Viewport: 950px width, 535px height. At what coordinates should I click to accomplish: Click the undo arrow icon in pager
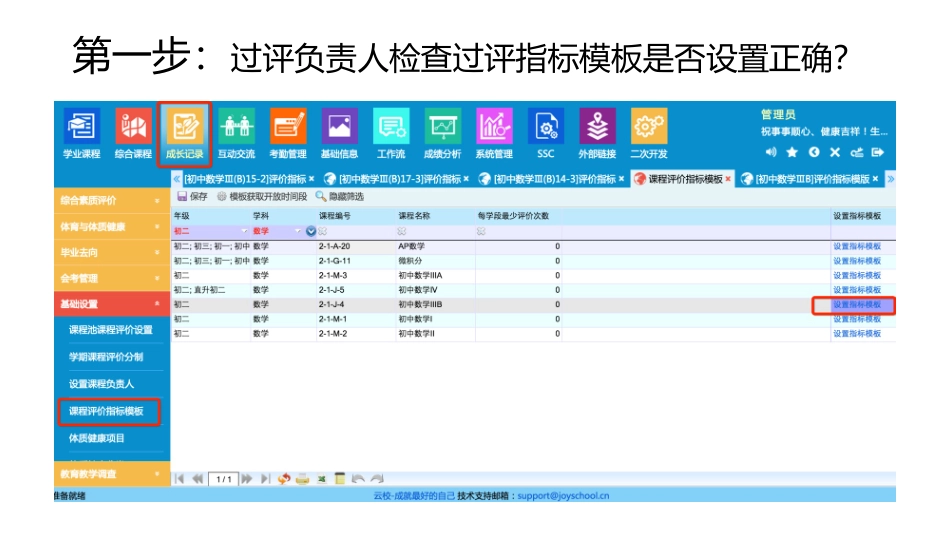358,479
